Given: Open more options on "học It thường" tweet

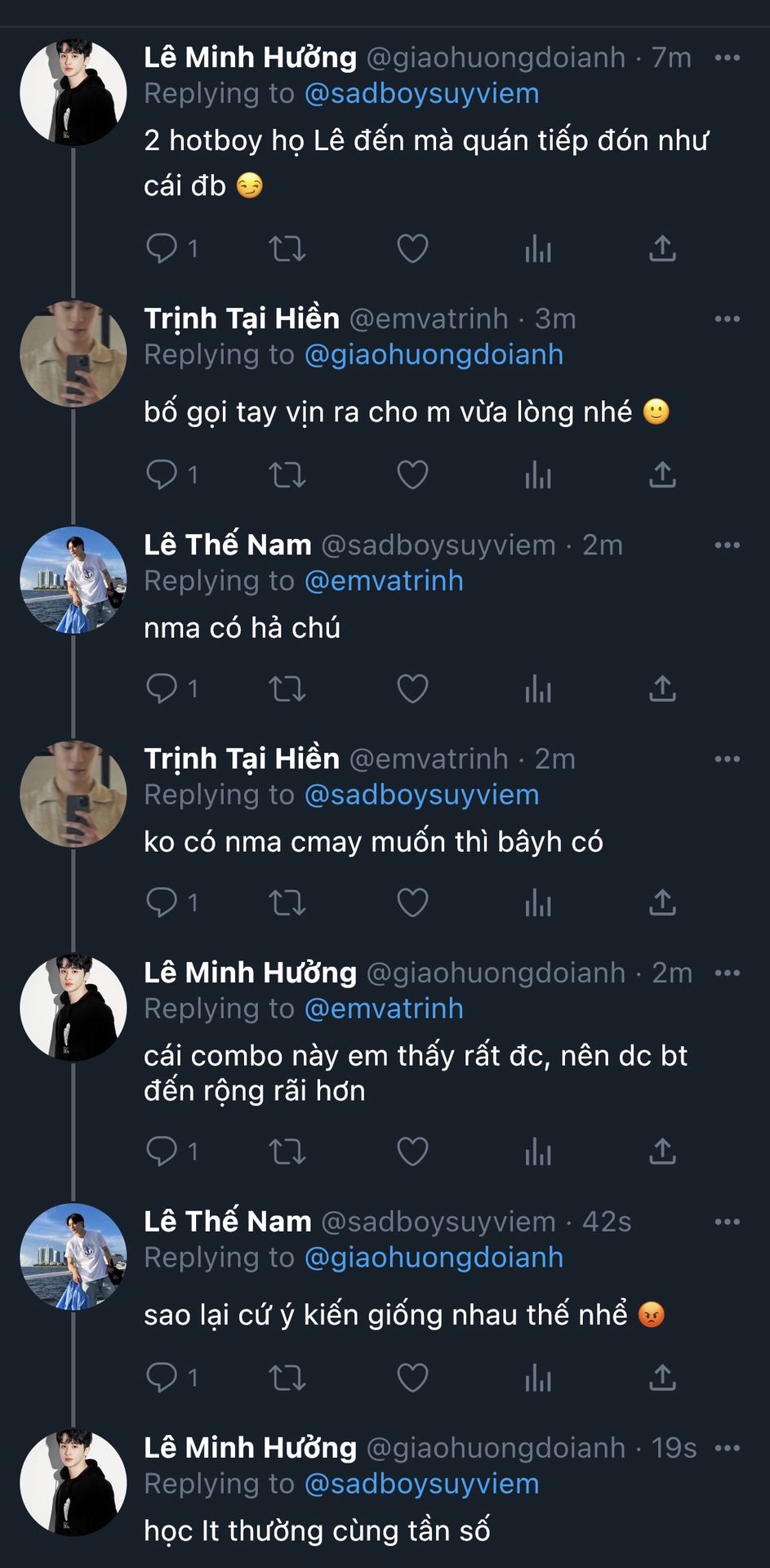Looking at the screenshot, I should (x=727, y=1448).
